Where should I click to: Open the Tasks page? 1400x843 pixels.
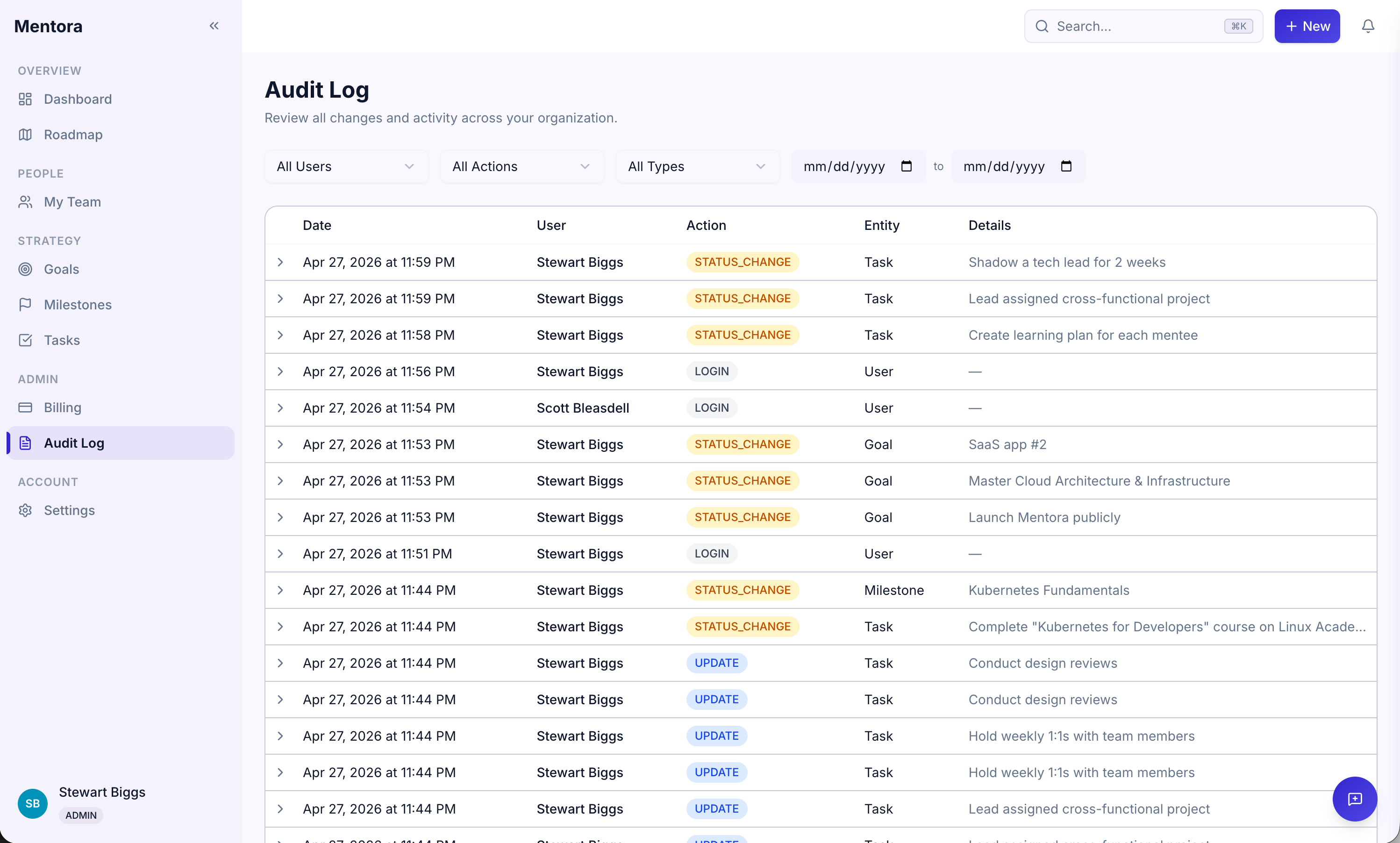(x=121, y=340)
